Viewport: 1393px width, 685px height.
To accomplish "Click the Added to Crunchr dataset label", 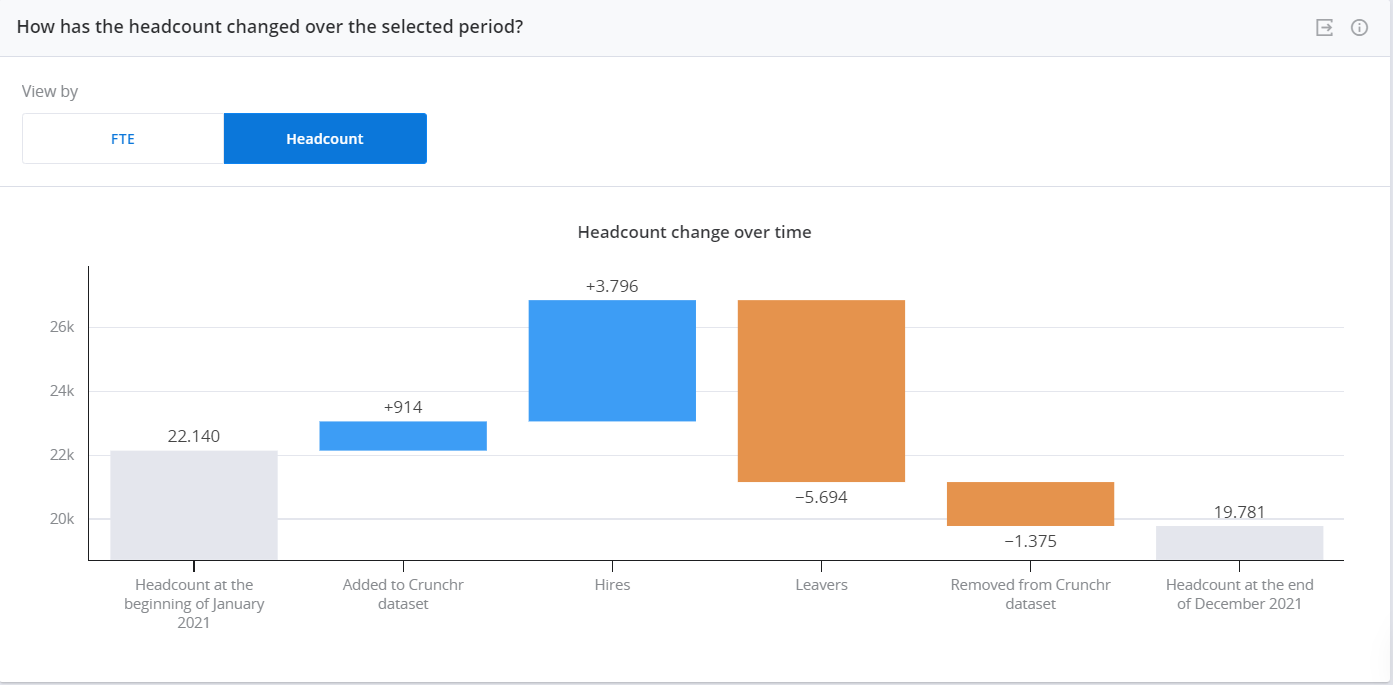I will pos(403,594).
